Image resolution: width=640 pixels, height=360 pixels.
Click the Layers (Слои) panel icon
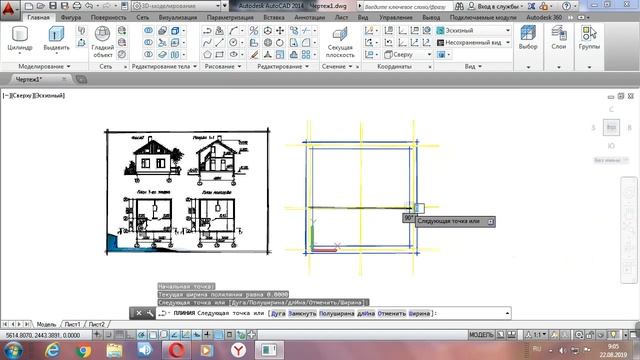559,38
